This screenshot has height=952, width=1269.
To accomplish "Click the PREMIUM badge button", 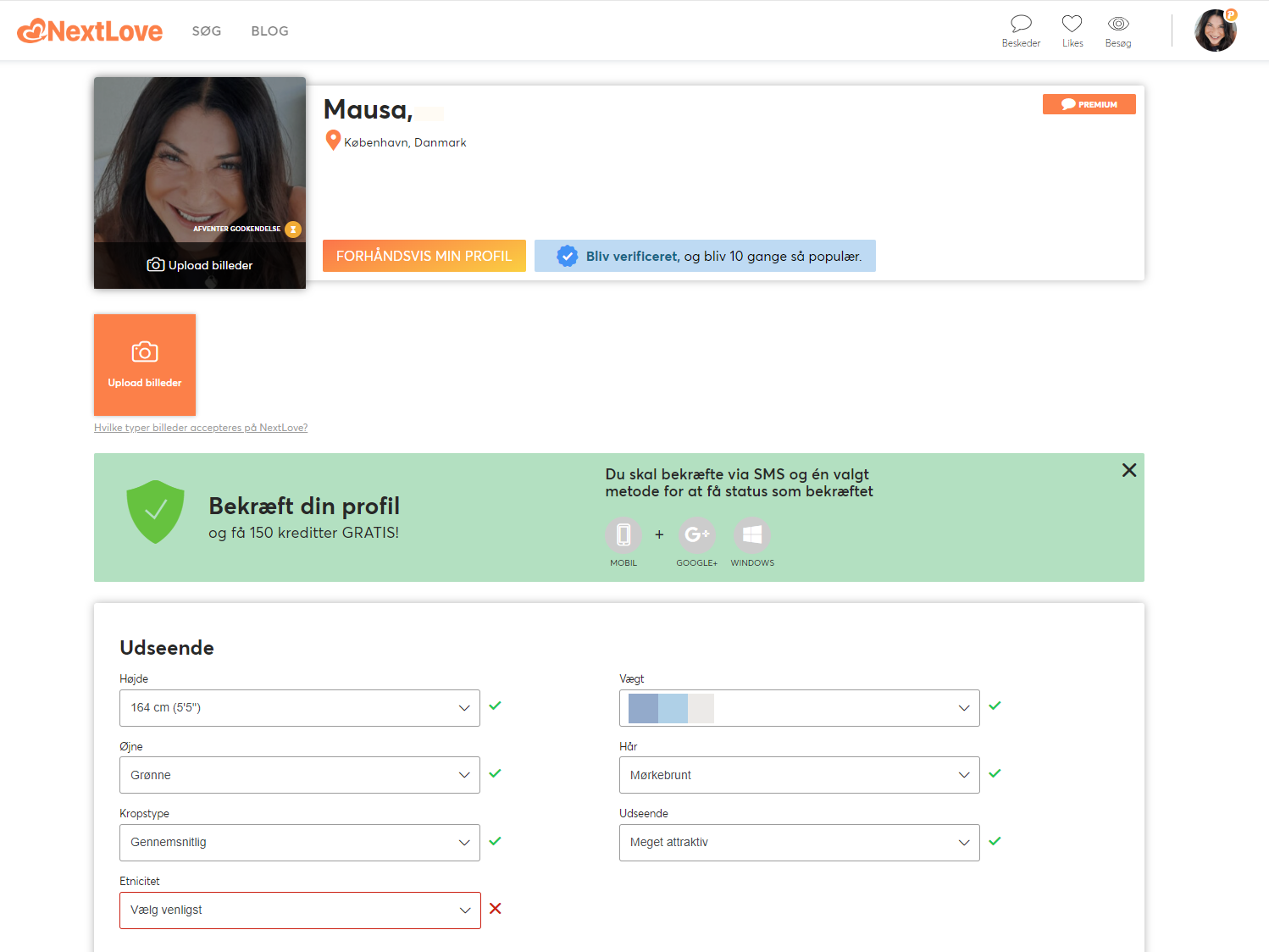I will [1089, 104].
